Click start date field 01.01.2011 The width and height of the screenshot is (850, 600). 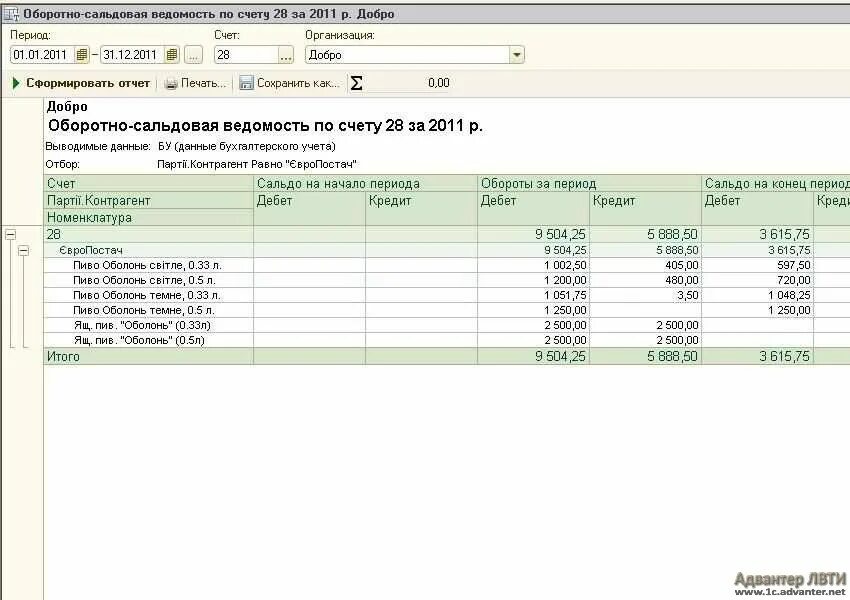coord(43,55)
